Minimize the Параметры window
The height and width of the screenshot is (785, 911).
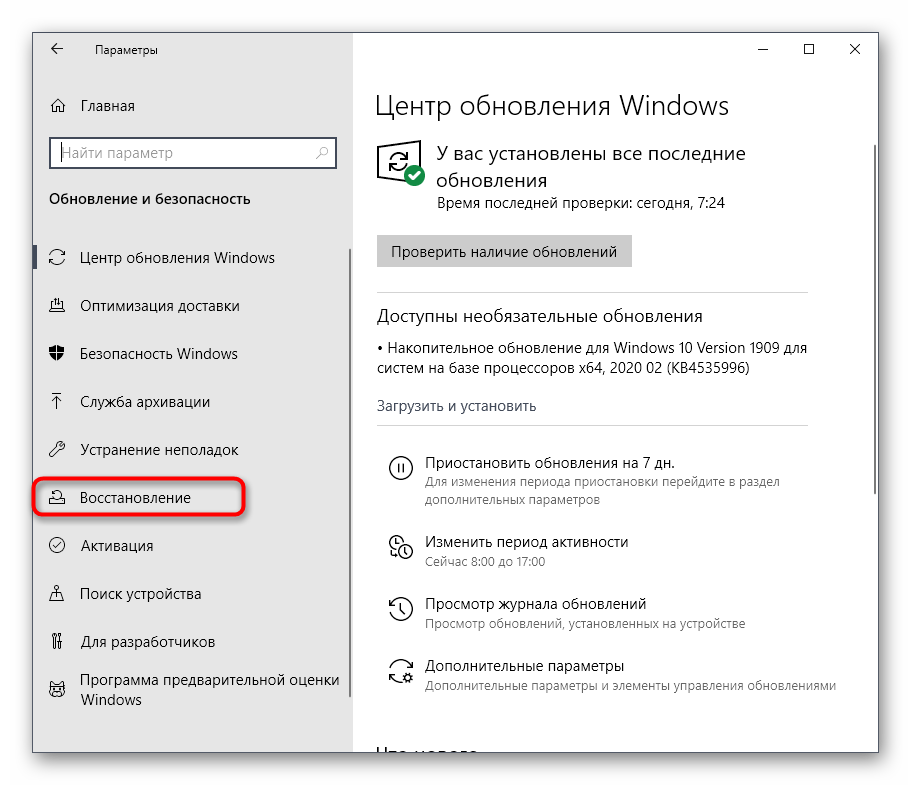point(763,49)
